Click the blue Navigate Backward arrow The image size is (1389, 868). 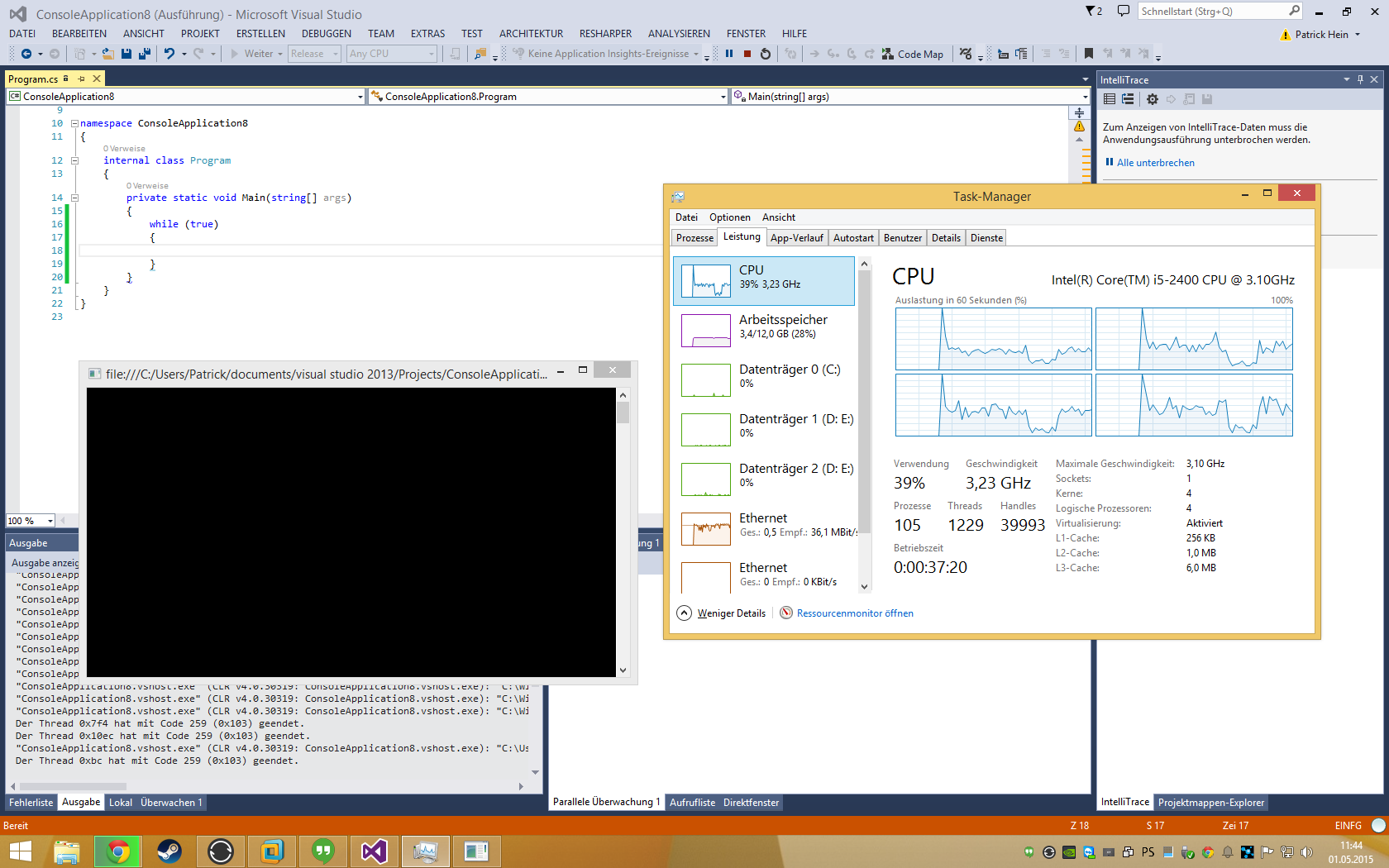pyautogui.click(x=26, y=54)
